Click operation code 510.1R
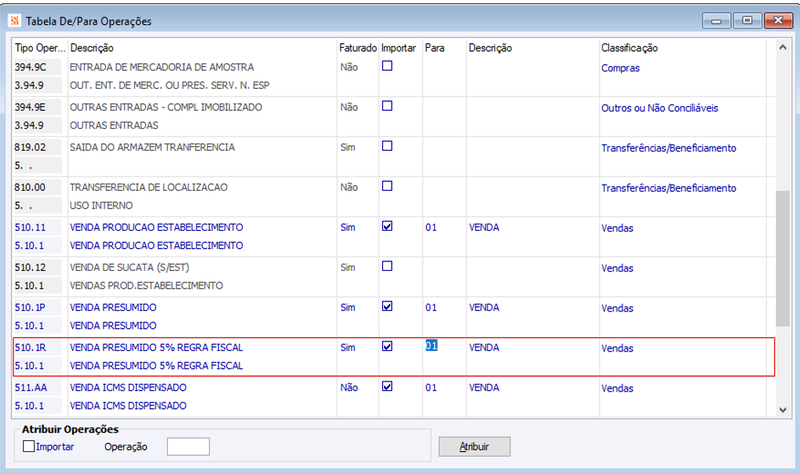Screen dimensions: 800x474 pos(30,347)
